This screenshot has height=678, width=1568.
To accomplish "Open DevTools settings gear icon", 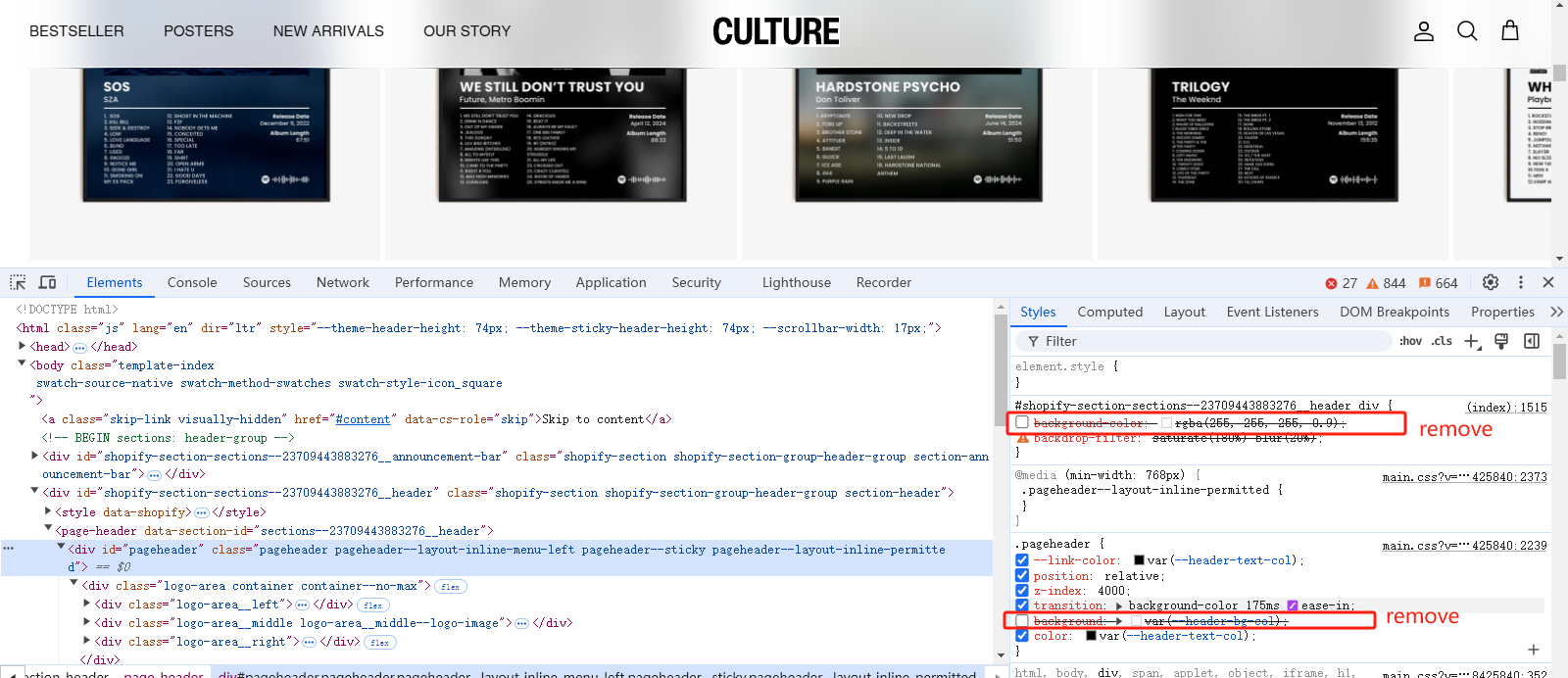I will point(1491,282).
